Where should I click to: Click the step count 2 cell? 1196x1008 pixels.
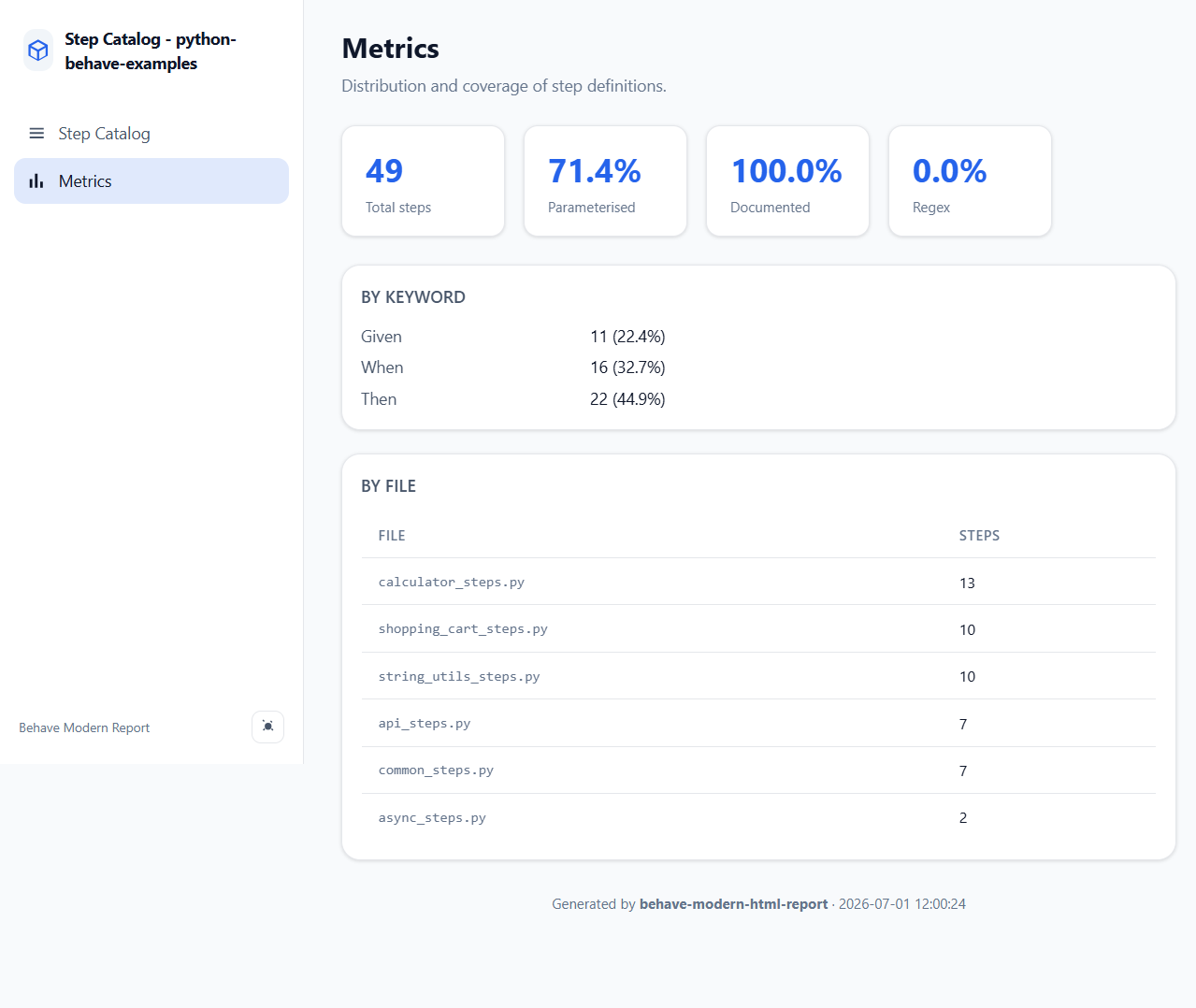[x=963, y=818]
